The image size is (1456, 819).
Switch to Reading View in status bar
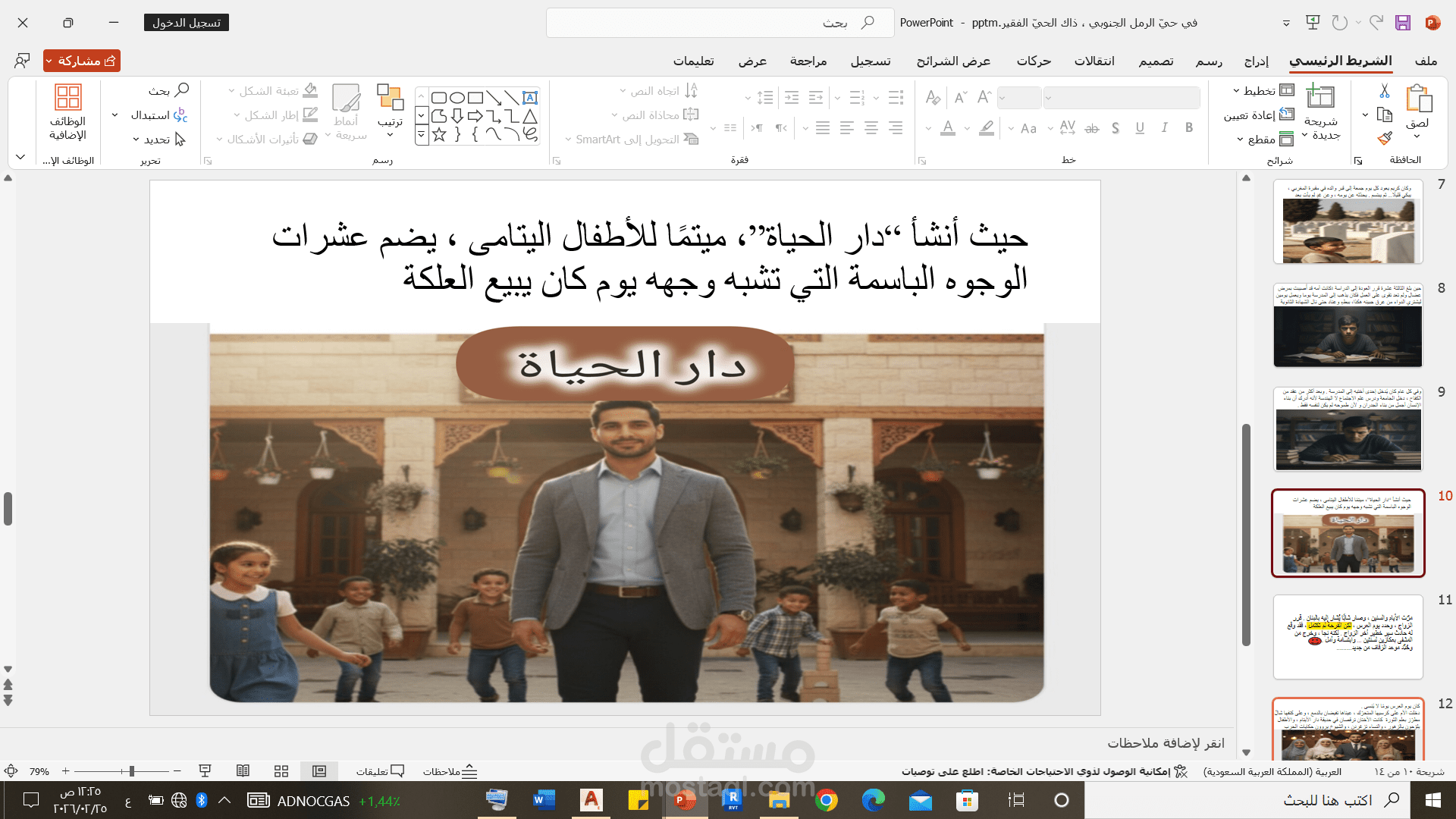tap(243, 771)
